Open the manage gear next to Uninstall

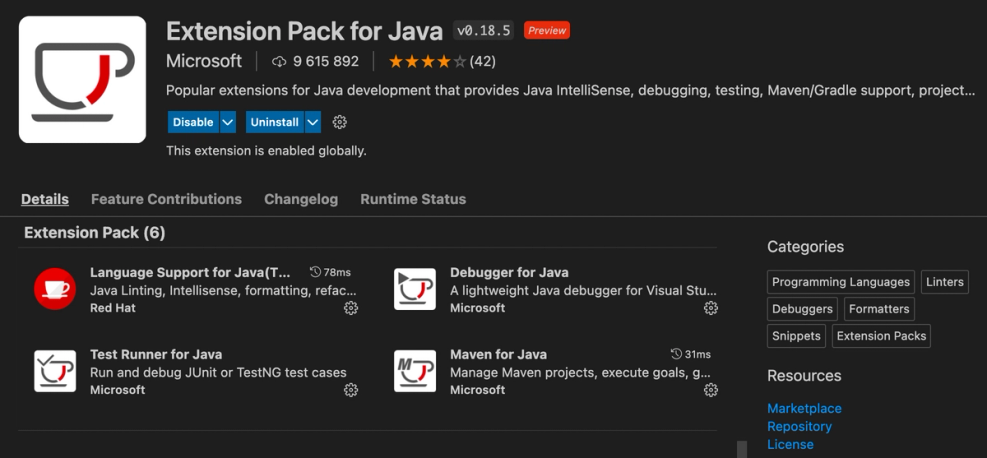[340, 122]
